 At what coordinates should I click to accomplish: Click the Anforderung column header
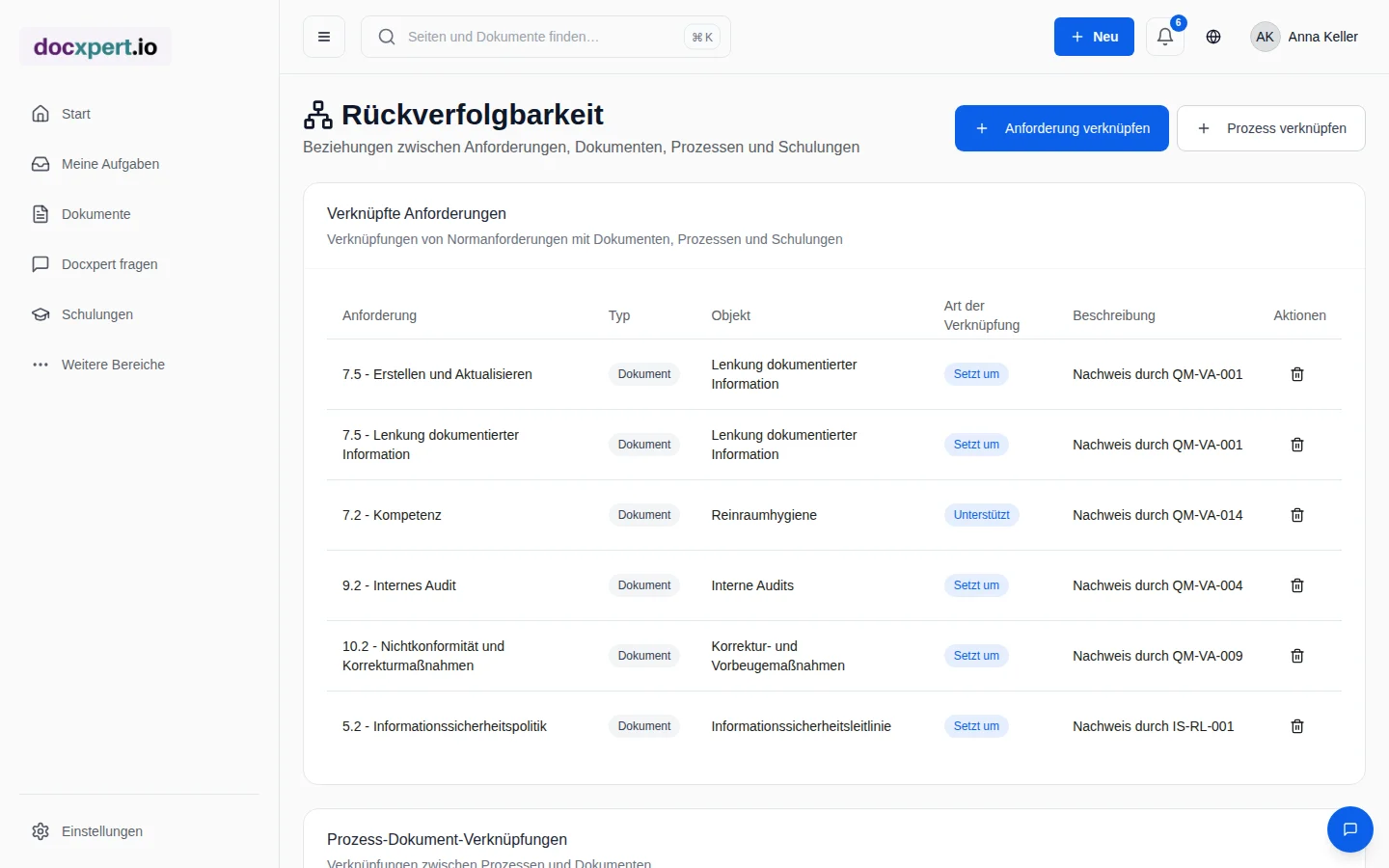tap(379, 315)
